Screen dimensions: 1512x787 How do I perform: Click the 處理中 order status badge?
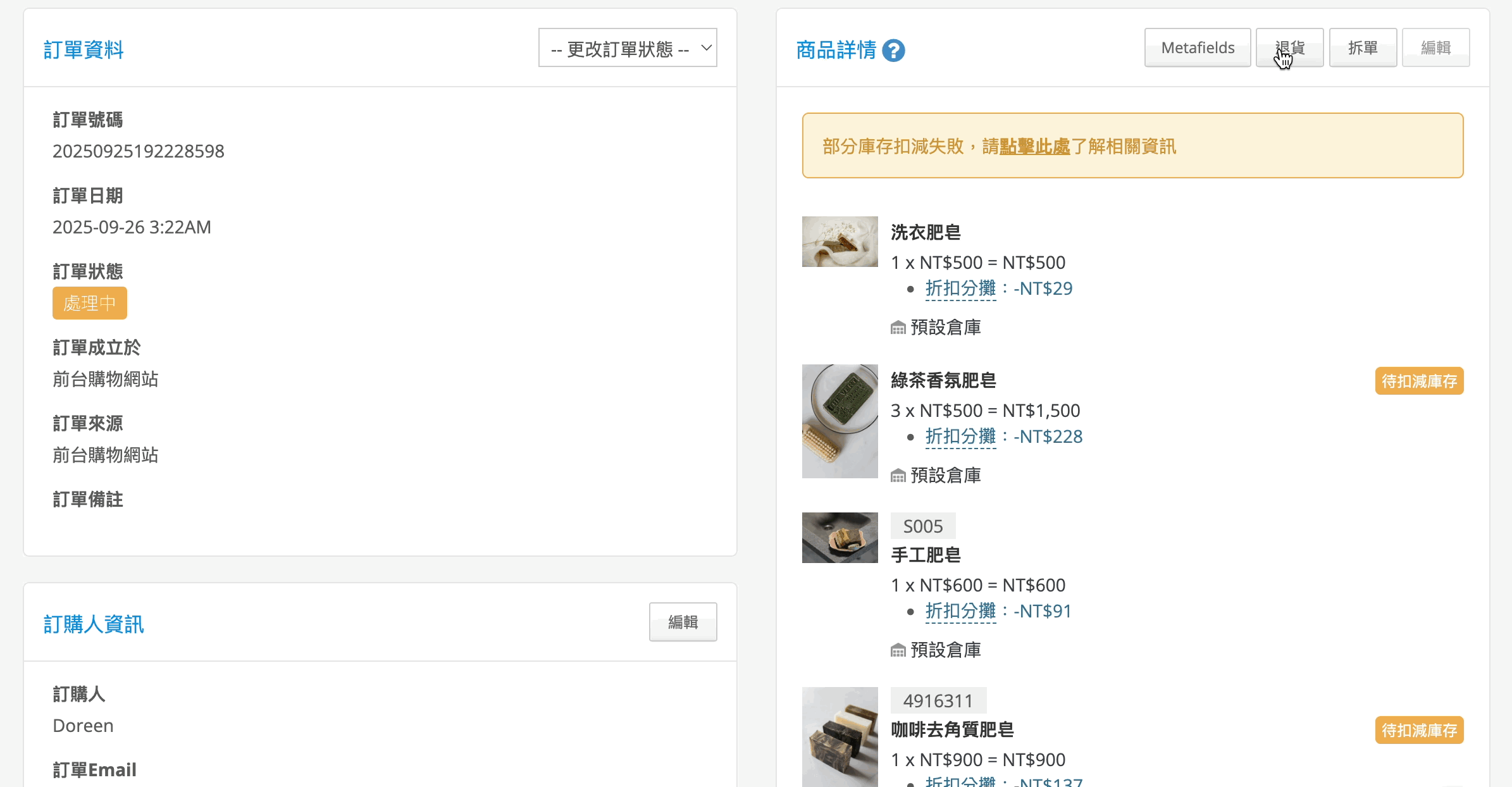[90, 303]
